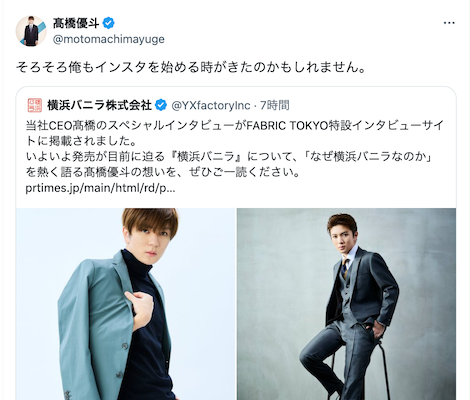Click the 横浜バニラ株式会社 red logo avatar
This screenshot has width=470, height=400.
point(35,105)
